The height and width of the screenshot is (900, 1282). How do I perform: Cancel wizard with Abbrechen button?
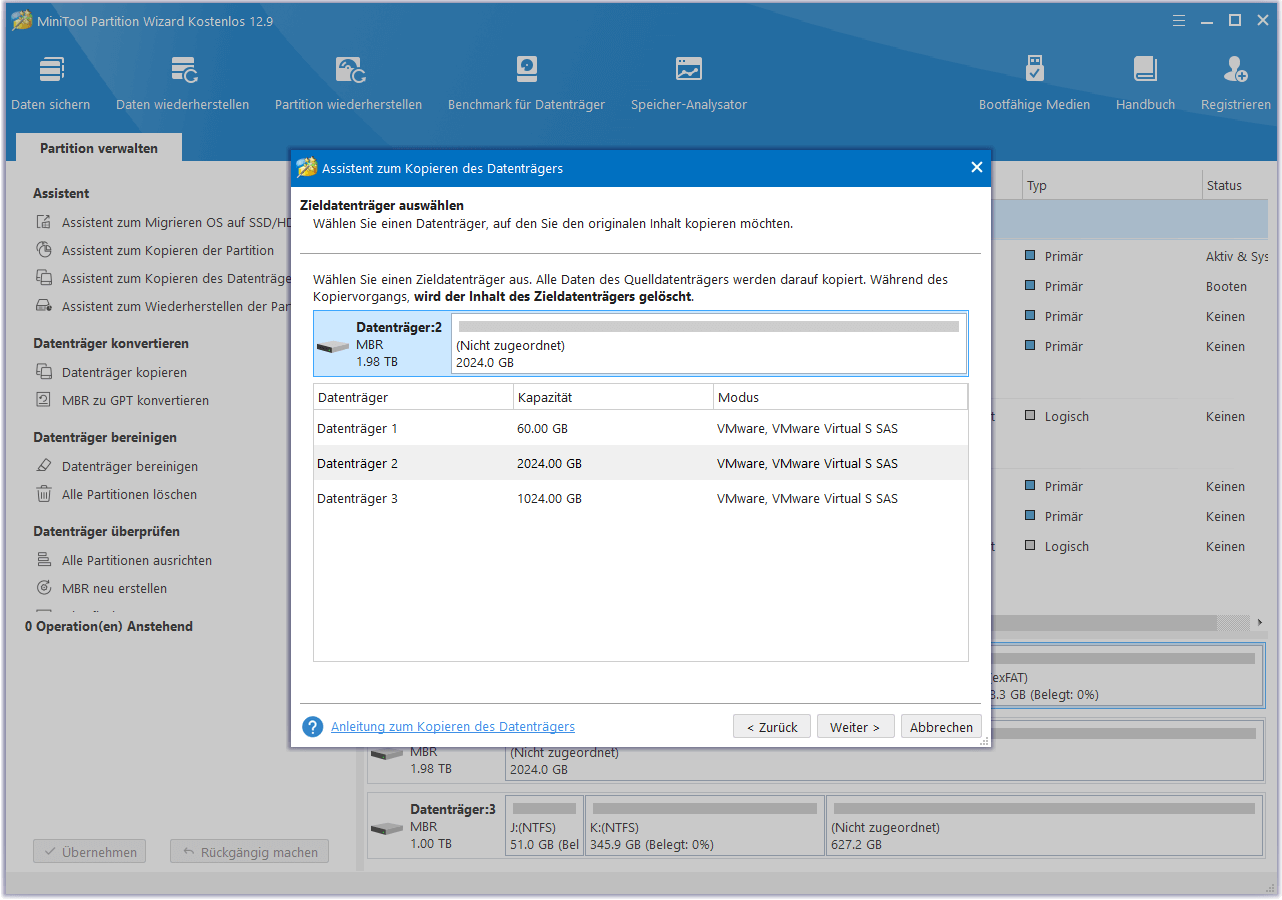(941, 727)
